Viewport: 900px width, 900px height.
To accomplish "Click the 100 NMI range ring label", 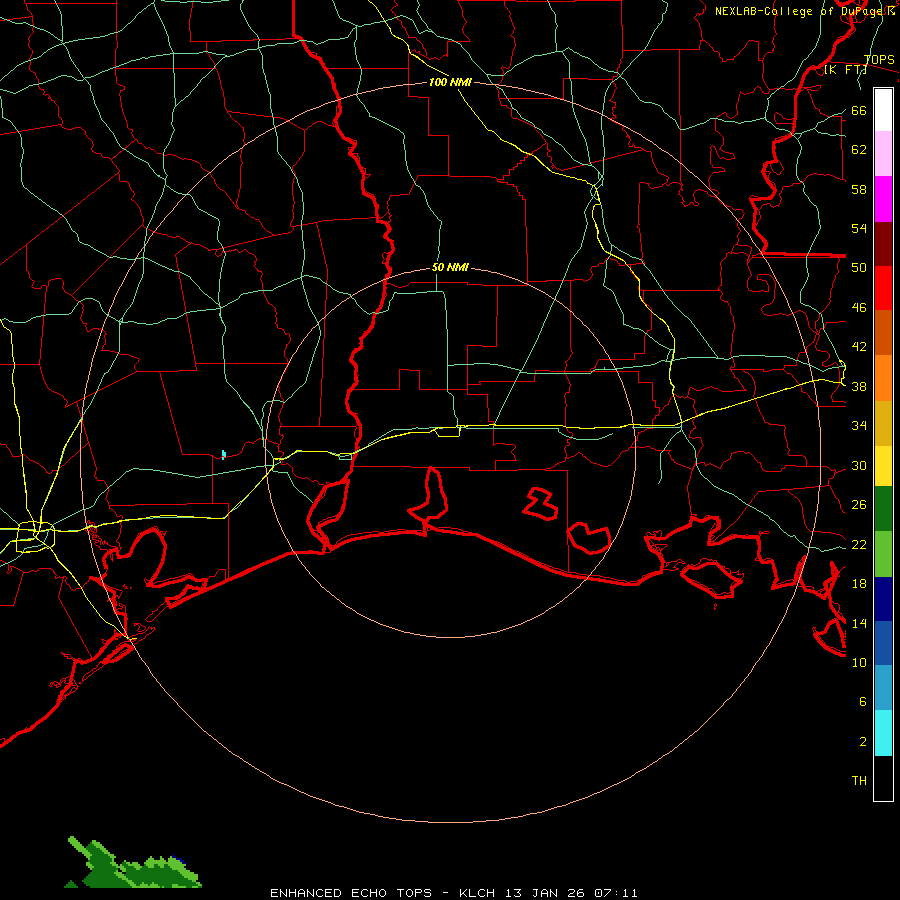I will pyautogui.click(x=450, y=82).
